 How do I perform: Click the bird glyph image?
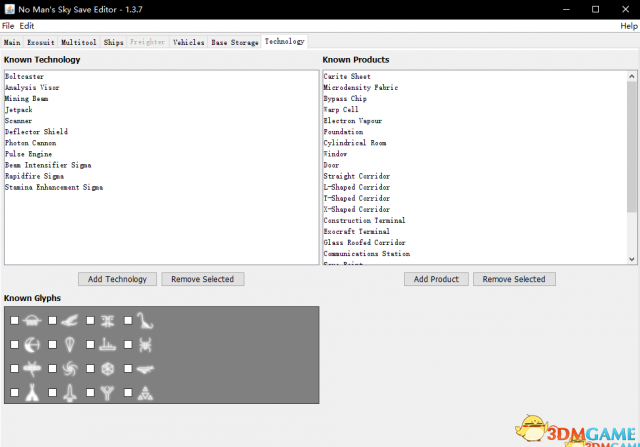coord(70,321)
